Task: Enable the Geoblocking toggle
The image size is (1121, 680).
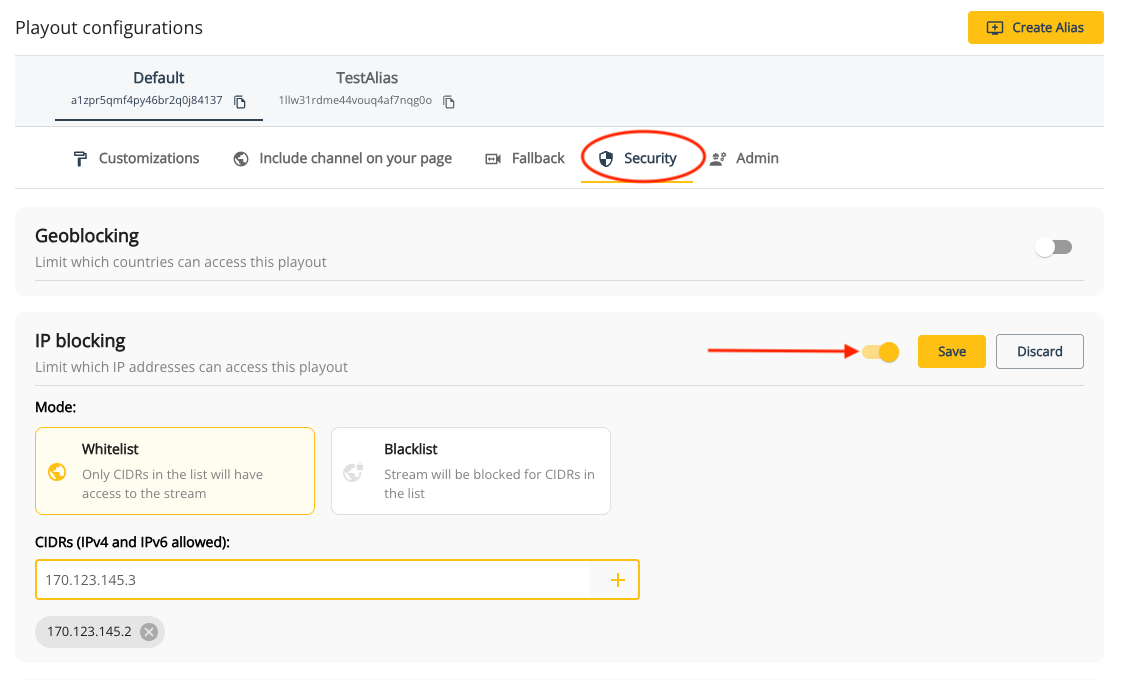Action: [1054, 246]
